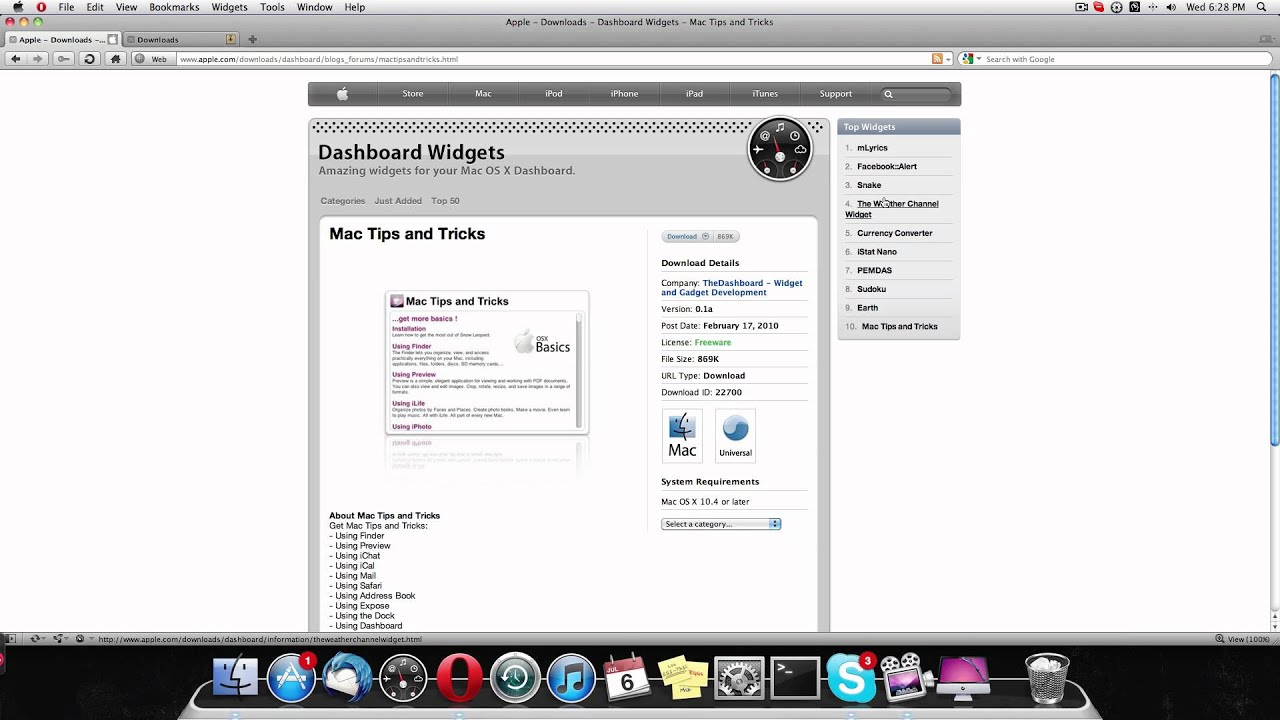Viewport: 1280px width, 720px height.
Task: Open the Select a category dropdown
Action: (x=721, y=524)
